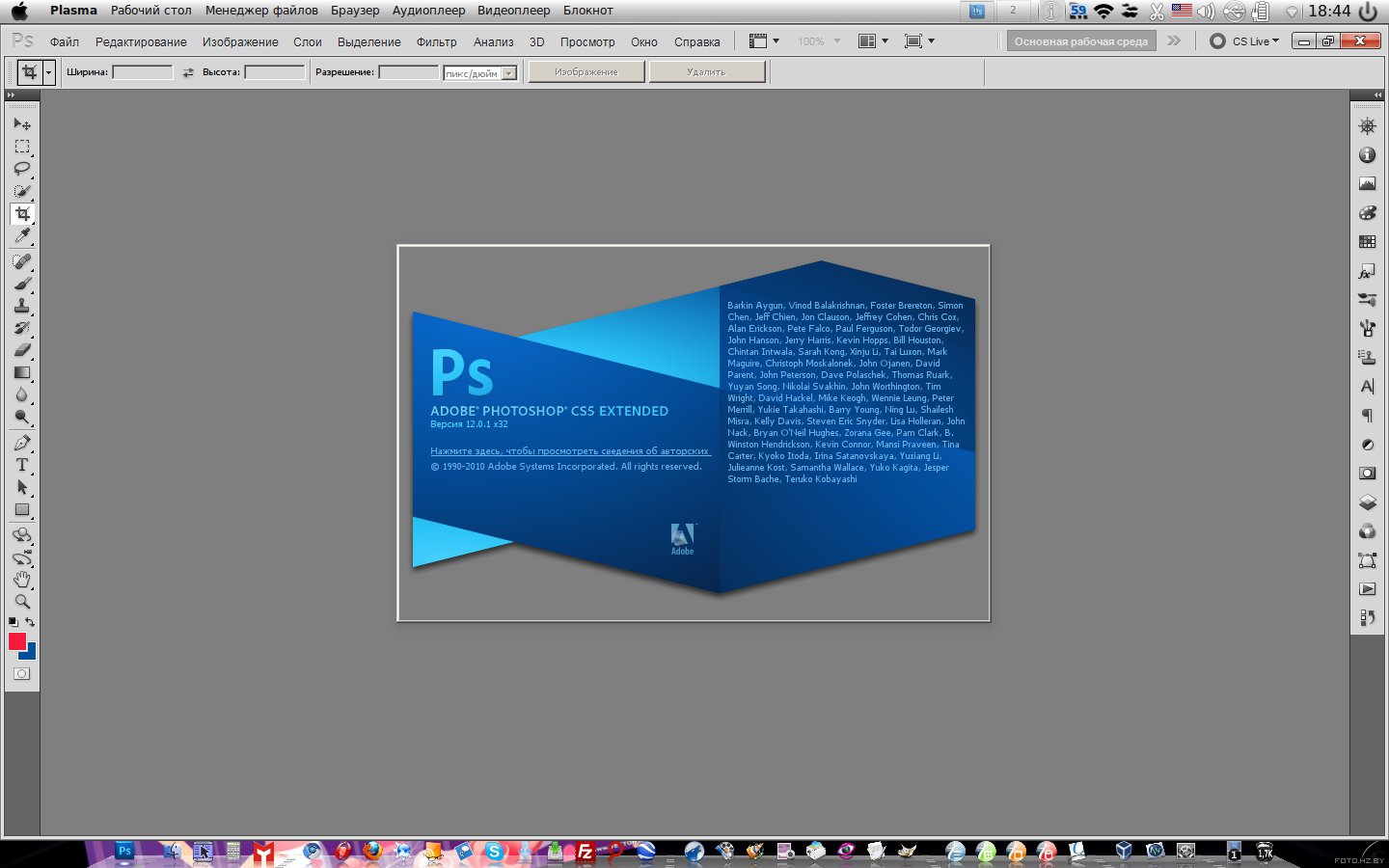Viewport: 1389px width, 868px height.
Task: Select the Pen tool
Action: [22, 443]
